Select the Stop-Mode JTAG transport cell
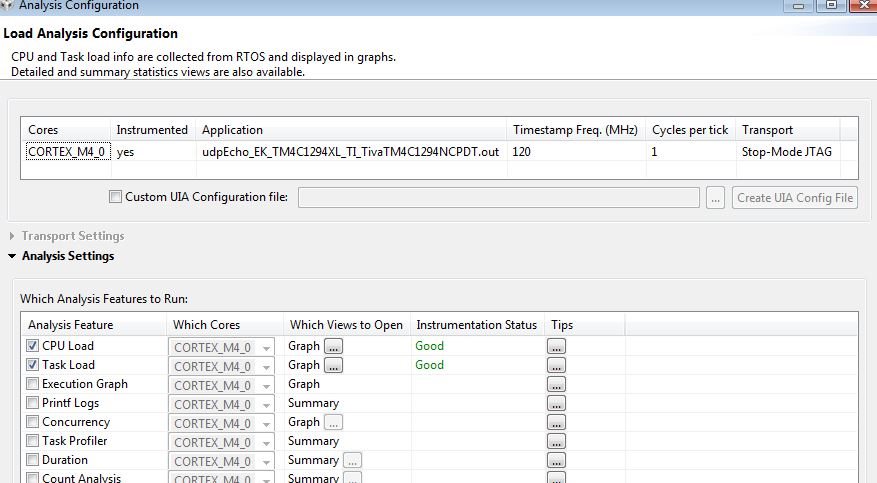Viewport: 877px width, 483px height. 786,151
